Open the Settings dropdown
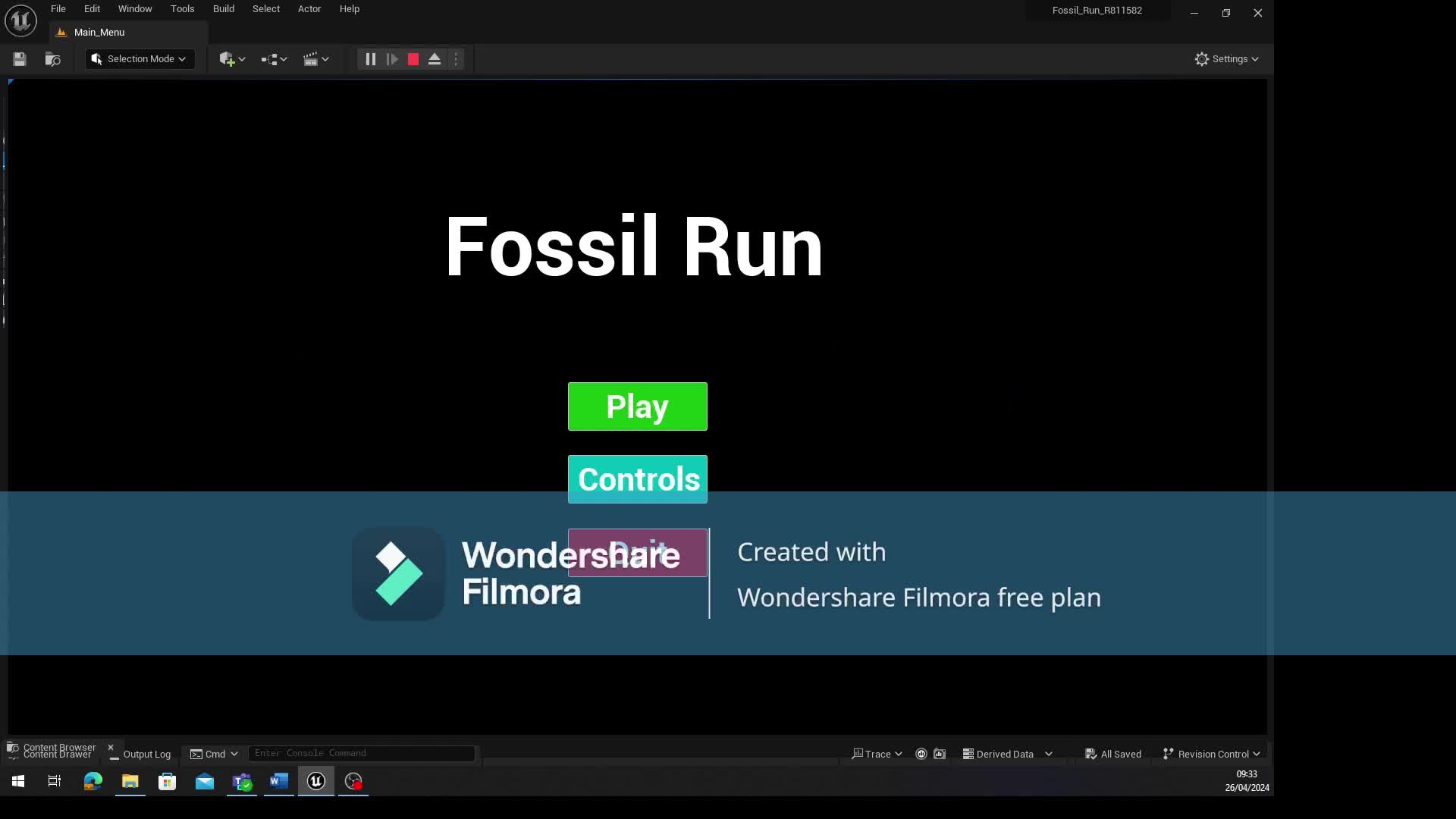The height and width of the screenshot is (819, 1456). (1226, 59)
